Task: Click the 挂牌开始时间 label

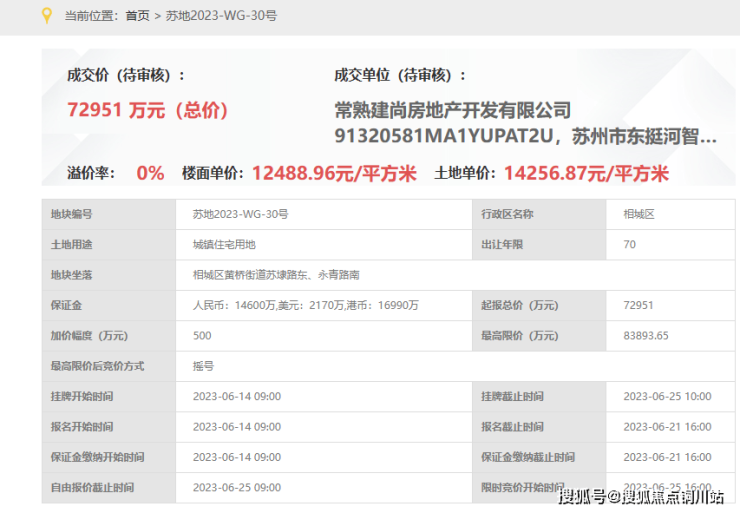Action: pos(82,396)
